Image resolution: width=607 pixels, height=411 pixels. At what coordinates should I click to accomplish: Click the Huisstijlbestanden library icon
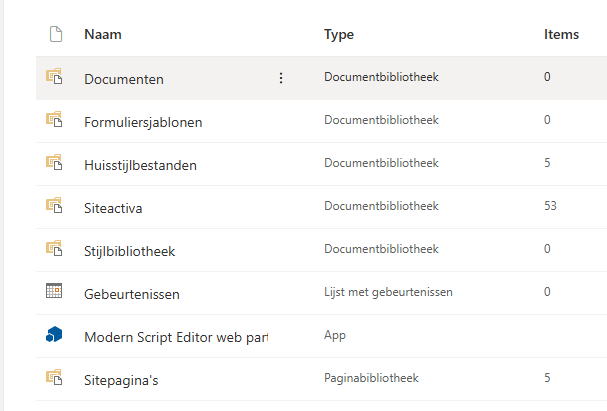pyautogui.click(x=54, y=163)
